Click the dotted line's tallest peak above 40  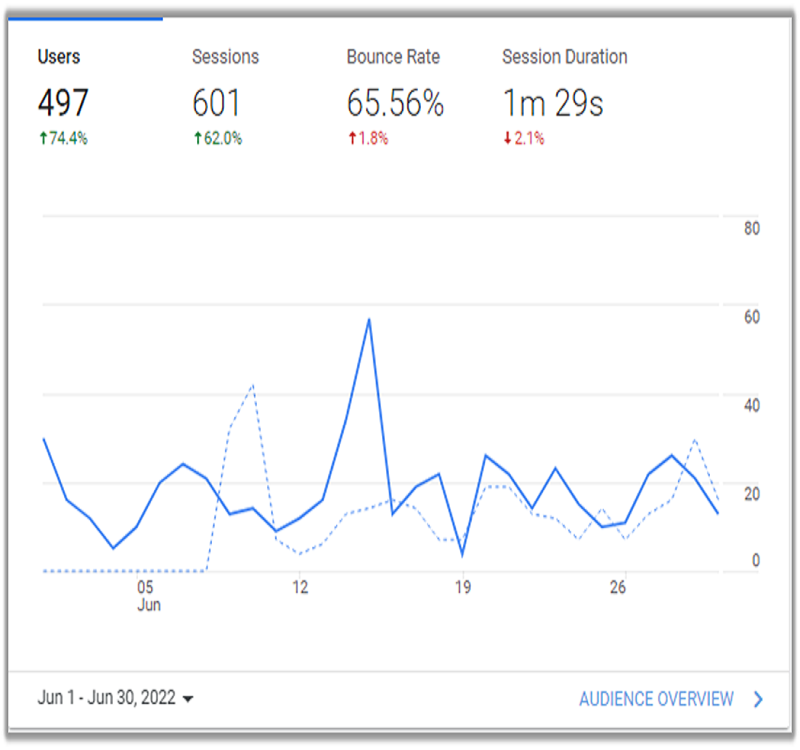point(253,385)
